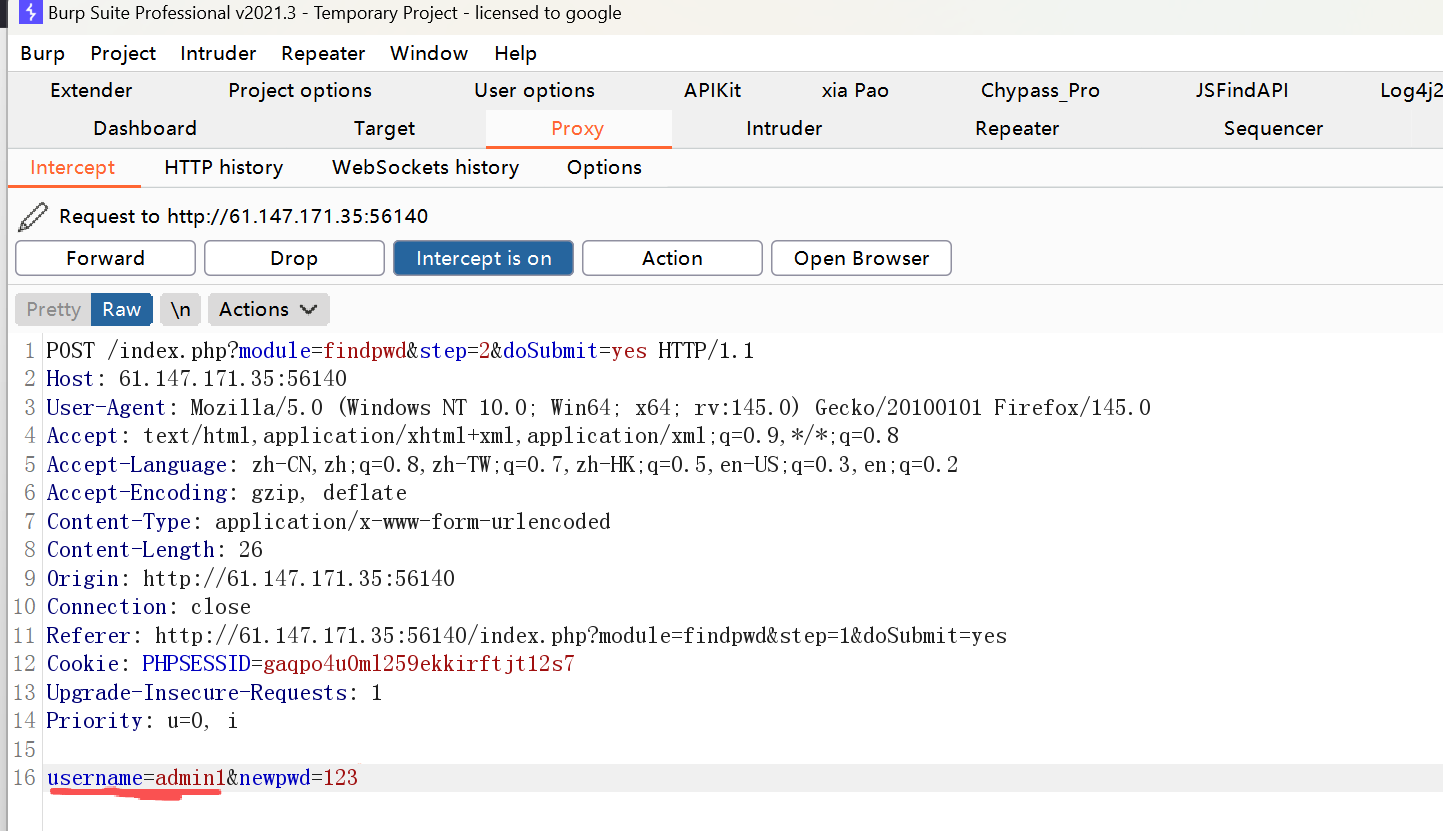
Task: Click the Request to http://61.147.171.35:56140 label
Action: tap(244, 216)
